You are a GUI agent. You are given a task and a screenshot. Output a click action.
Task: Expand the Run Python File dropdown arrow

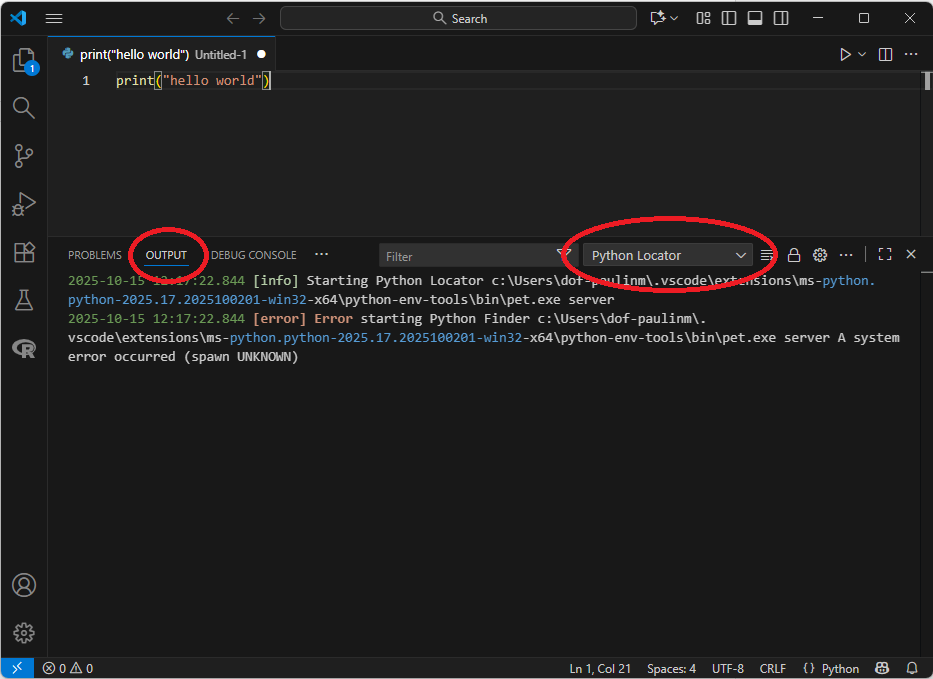pyautogui.click(x=862, y=54)
